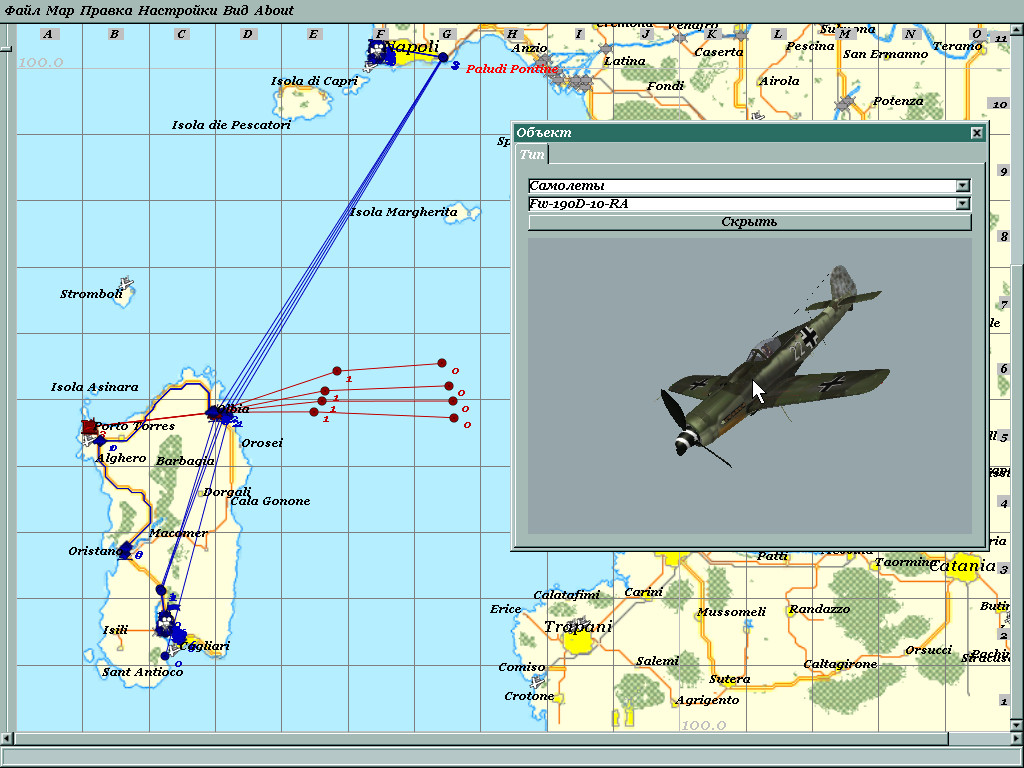Open the Файл menu
The height and width of the screenshot is (768, 1024).
click(23, 10)
